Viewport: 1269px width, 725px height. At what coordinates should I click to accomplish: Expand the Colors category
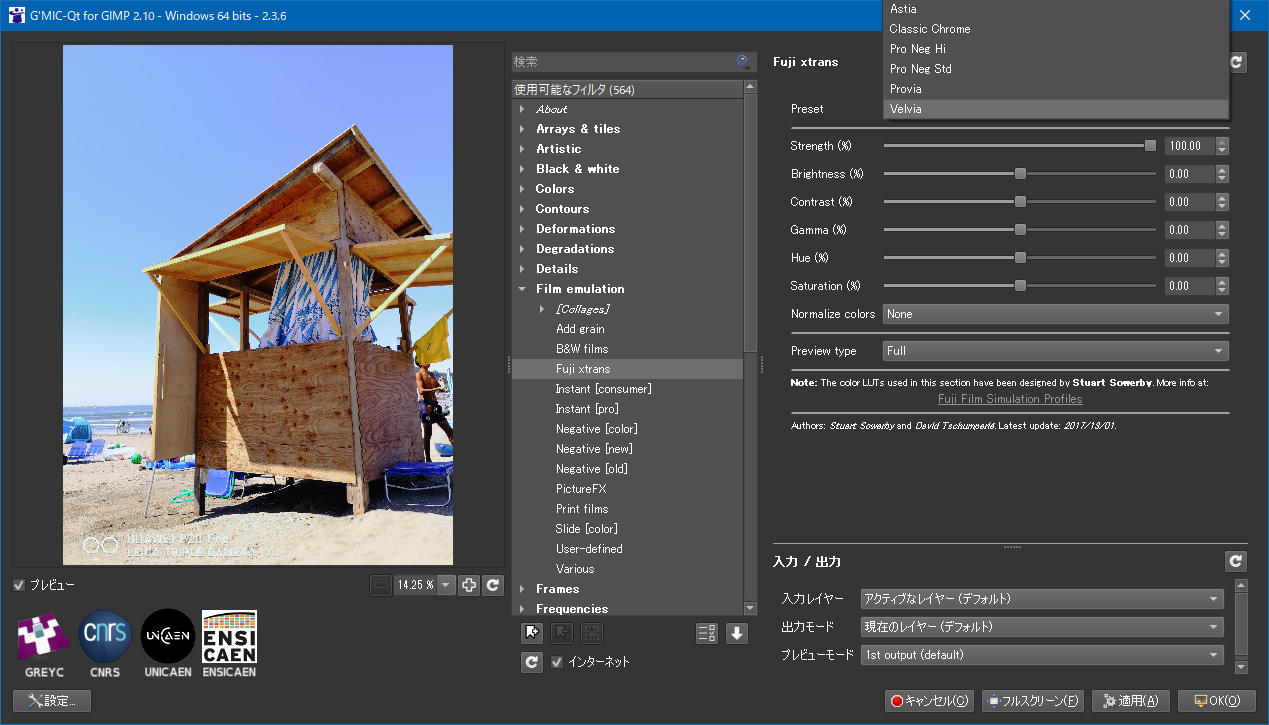point(523,189)
